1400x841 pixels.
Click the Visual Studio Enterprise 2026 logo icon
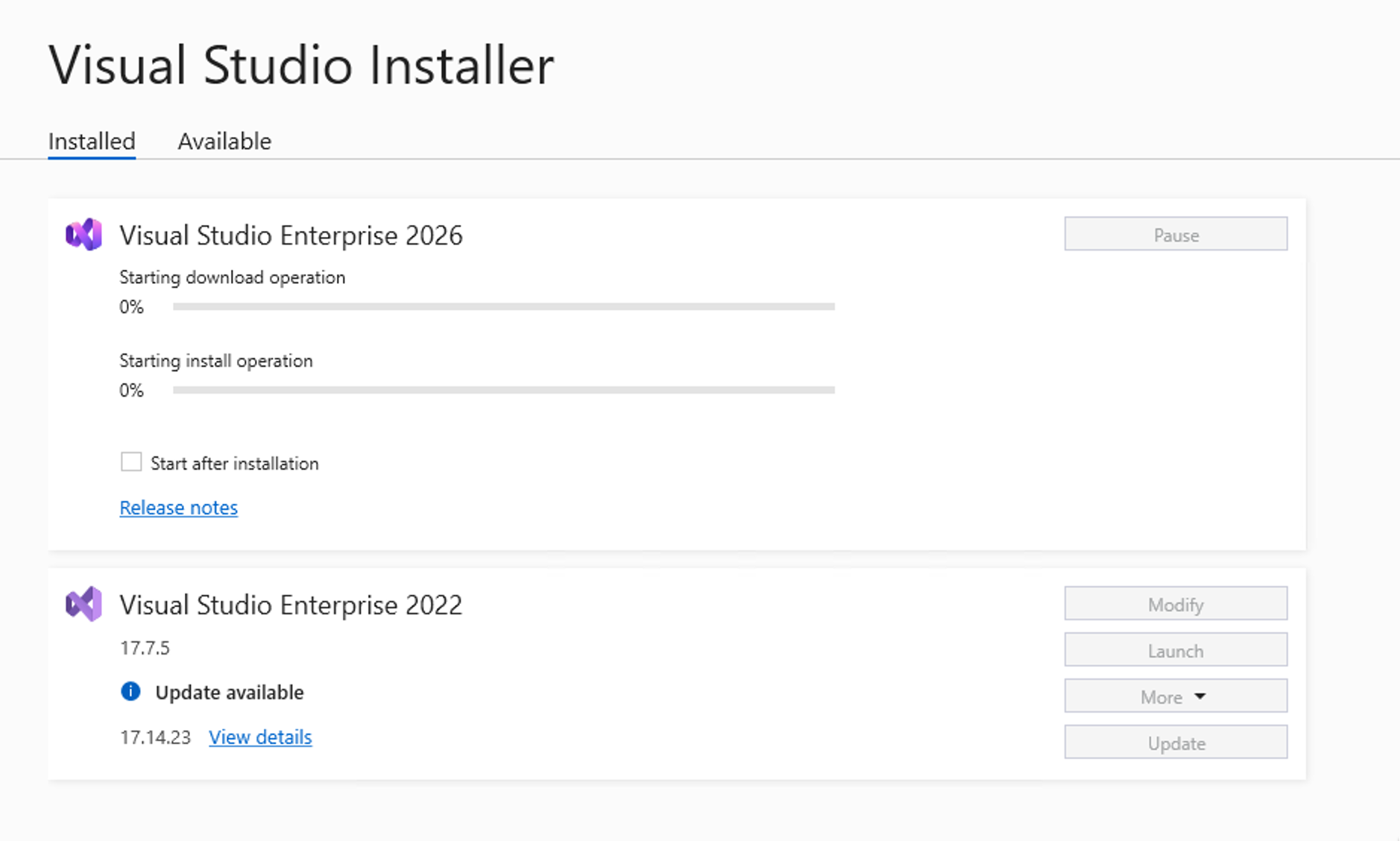click(x=83, y=235)
